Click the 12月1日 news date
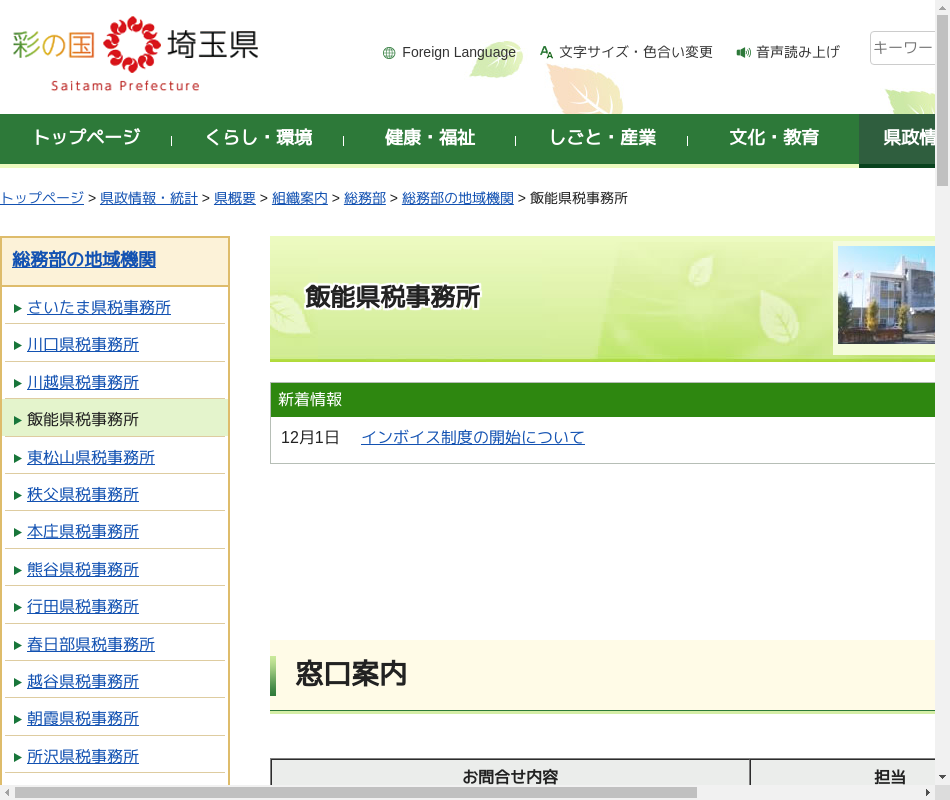The image size is (950, 800). tap(310, 438)
